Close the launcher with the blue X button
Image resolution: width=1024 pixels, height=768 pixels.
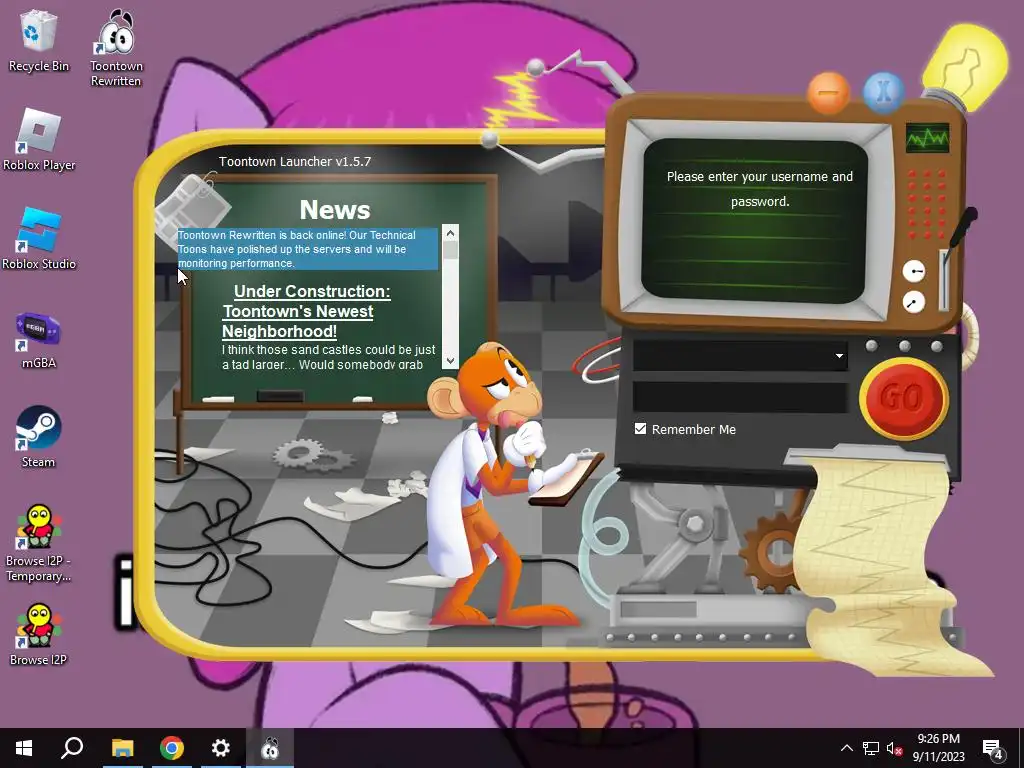[883, 92]
